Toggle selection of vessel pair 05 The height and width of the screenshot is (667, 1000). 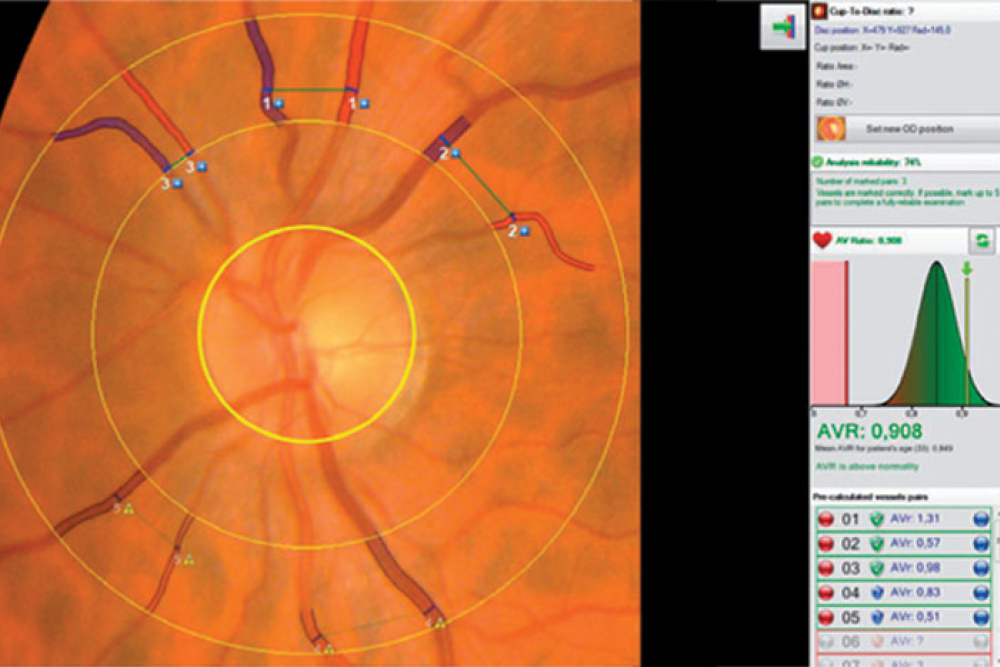point(900,615)
